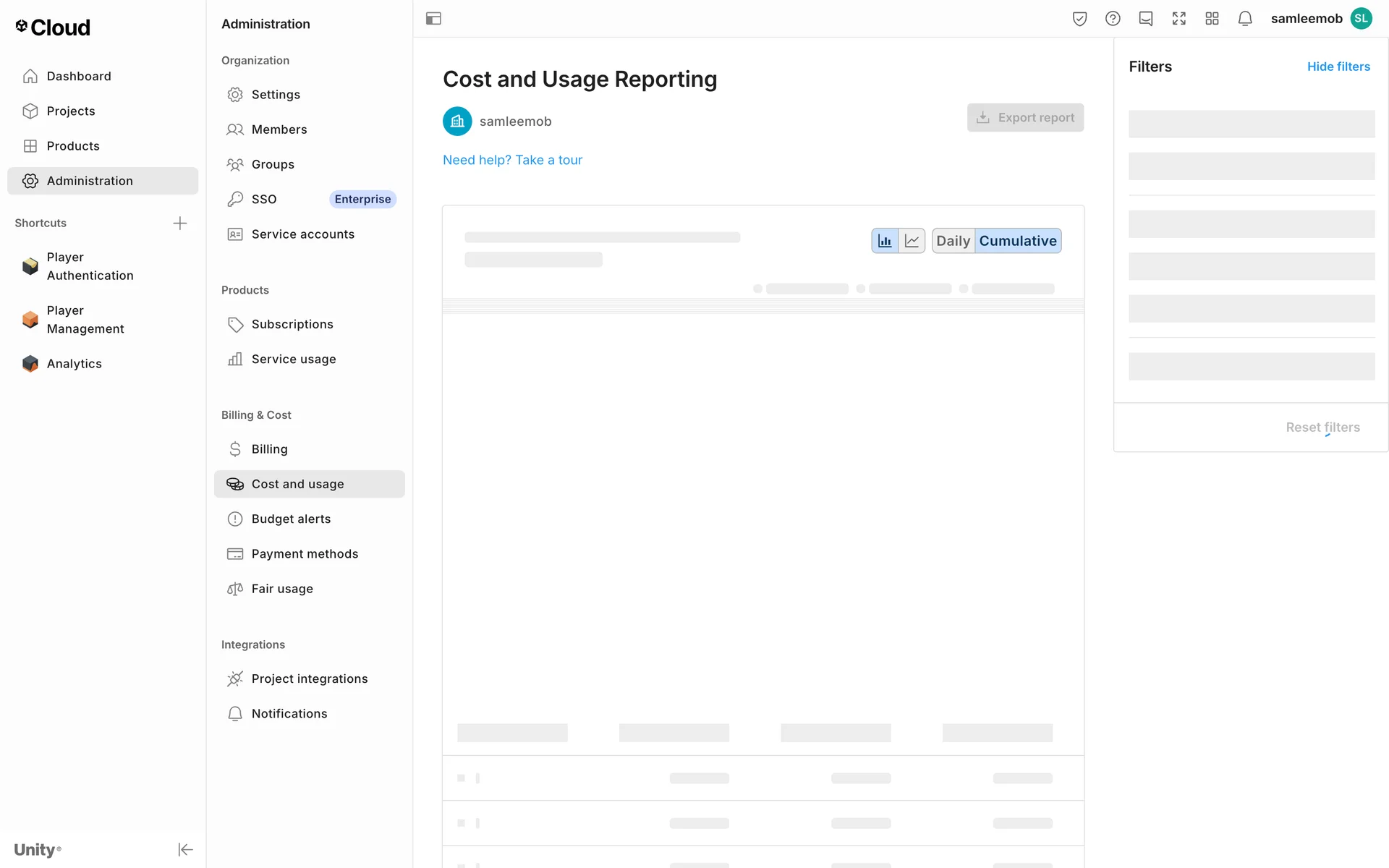The height and width of the screenshot is (868, 1389).
Task: Click the fullscreen expand icon
Action: click(1178, 19)
